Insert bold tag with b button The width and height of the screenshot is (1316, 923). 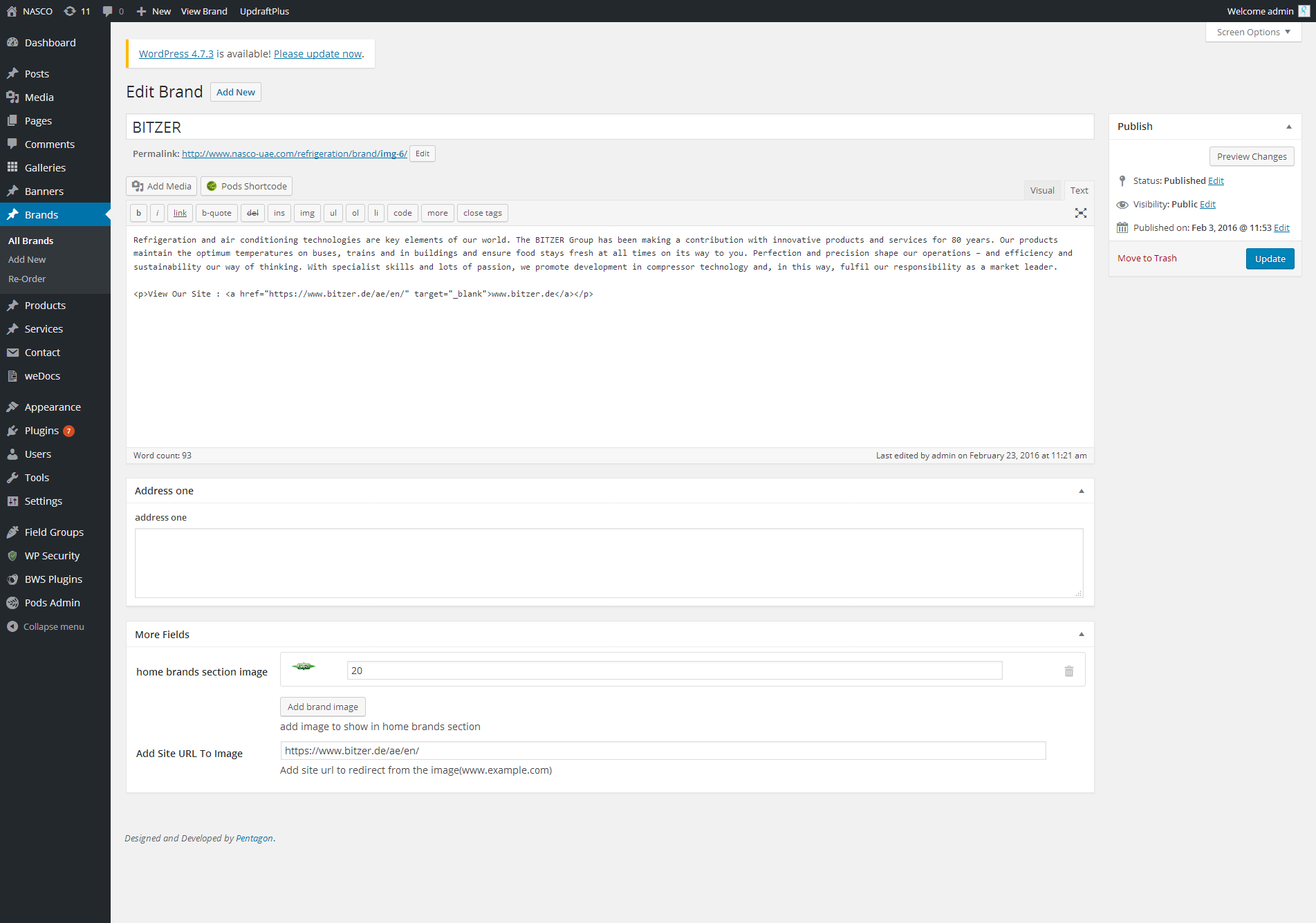click(x=138, y=213)
